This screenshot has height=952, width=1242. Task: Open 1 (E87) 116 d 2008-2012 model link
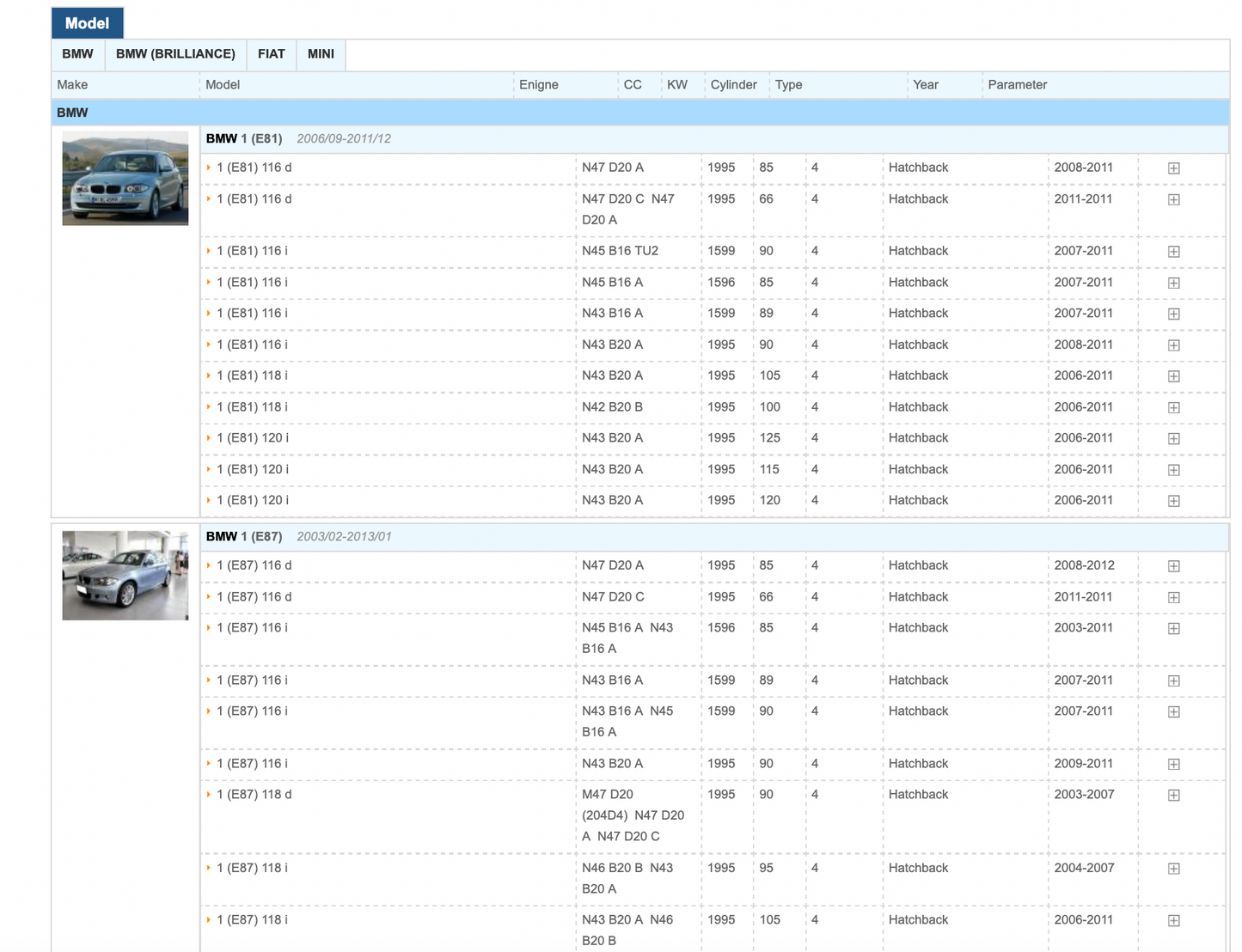pos(254,565)
